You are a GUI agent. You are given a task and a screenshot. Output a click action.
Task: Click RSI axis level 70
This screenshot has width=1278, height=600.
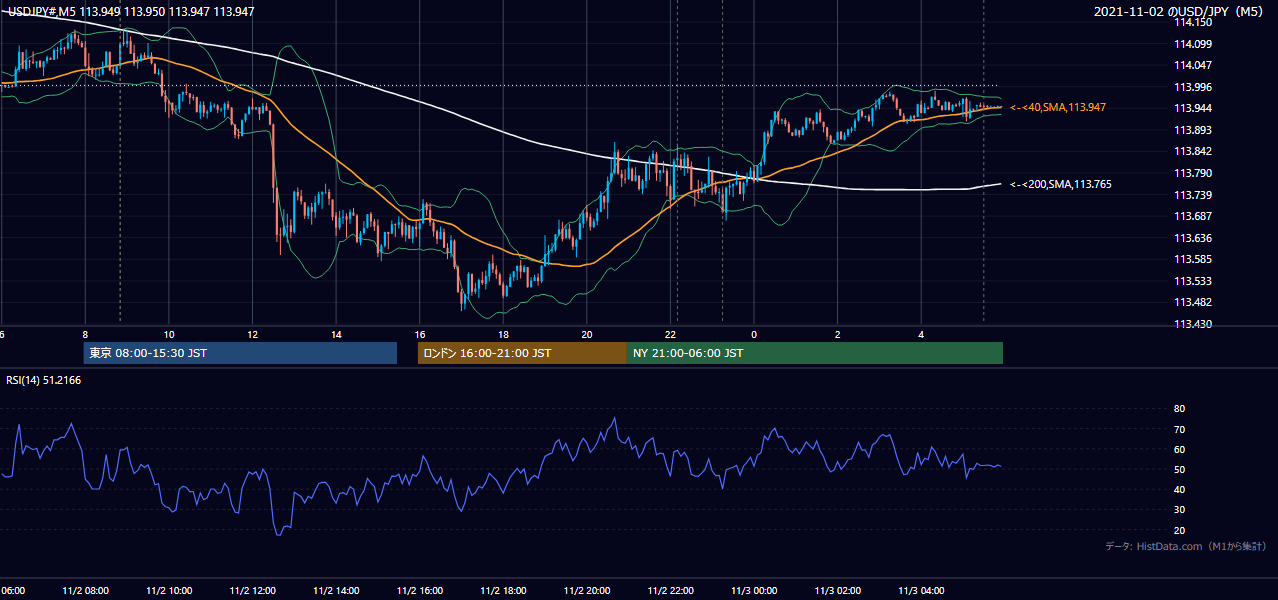pyautogui.click(x=1179, y=429)
